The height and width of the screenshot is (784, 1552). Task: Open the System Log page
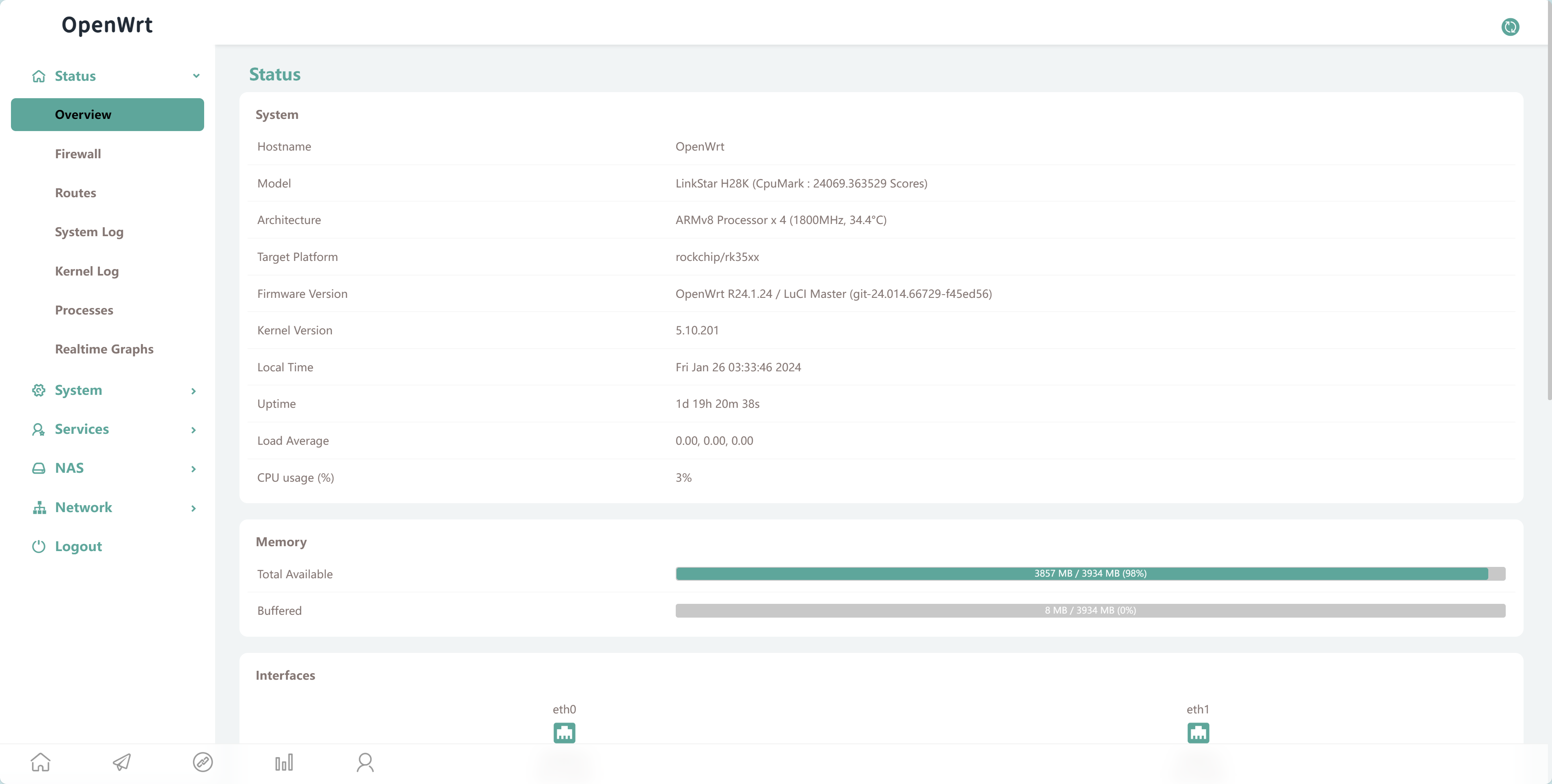[89, 232]
